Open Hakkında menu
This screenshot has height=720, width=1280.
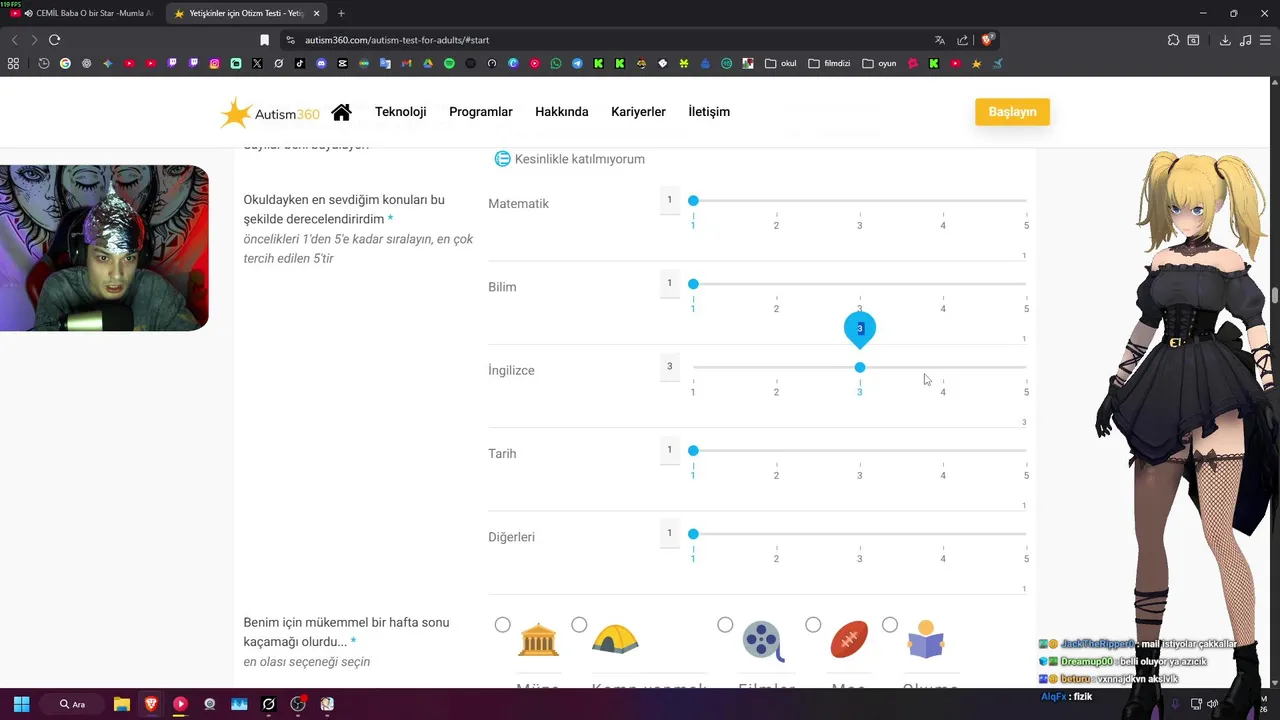click(x=562, y=112)
